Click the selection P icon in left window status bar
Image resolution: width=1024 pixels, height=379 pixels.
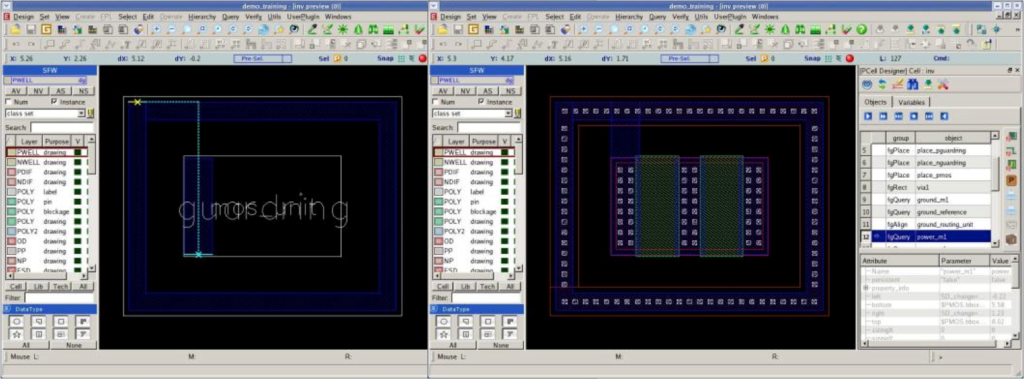click(x=337, y=58)
